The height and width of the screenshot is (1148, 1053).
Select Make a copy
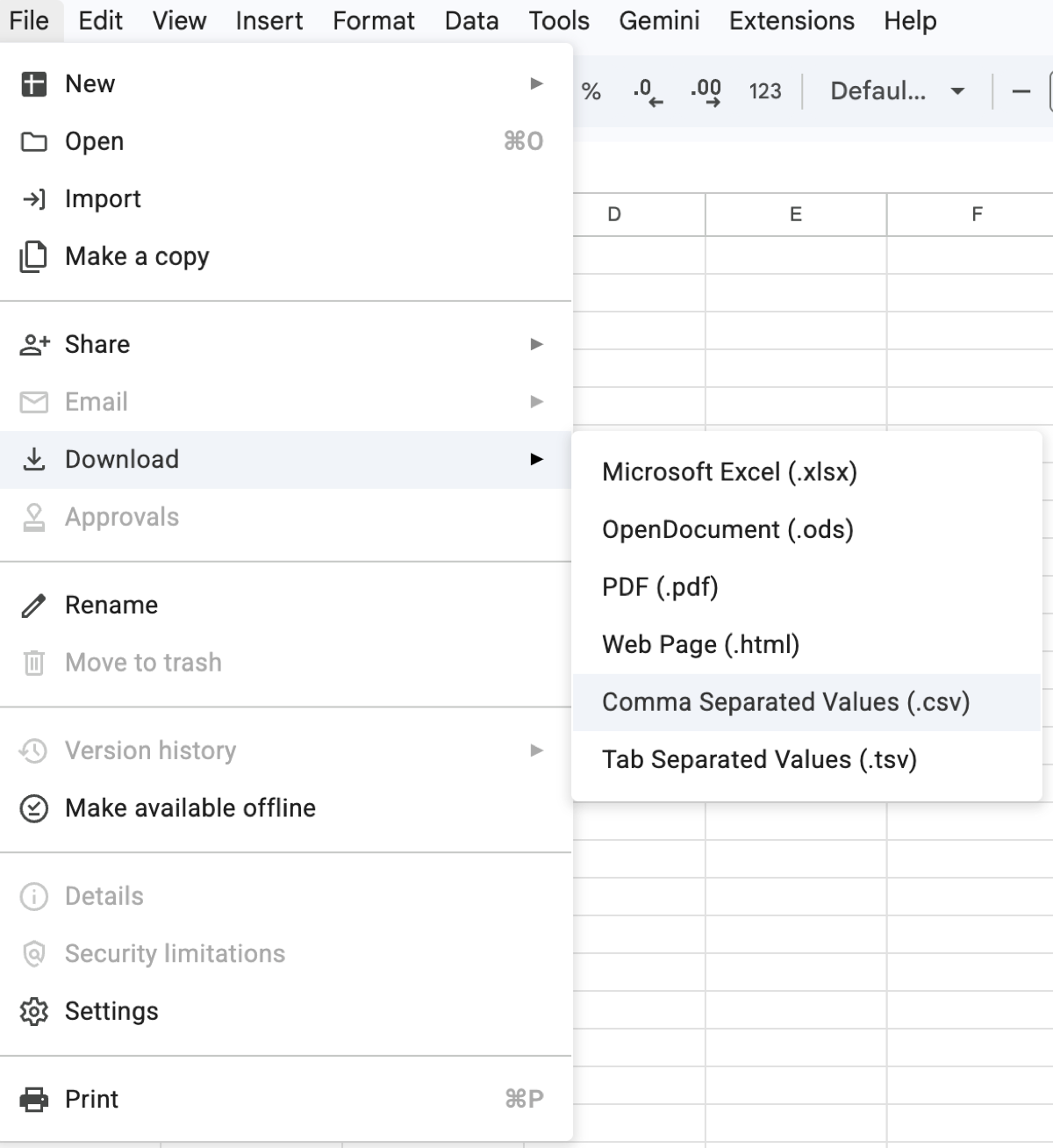coord(136,256)
